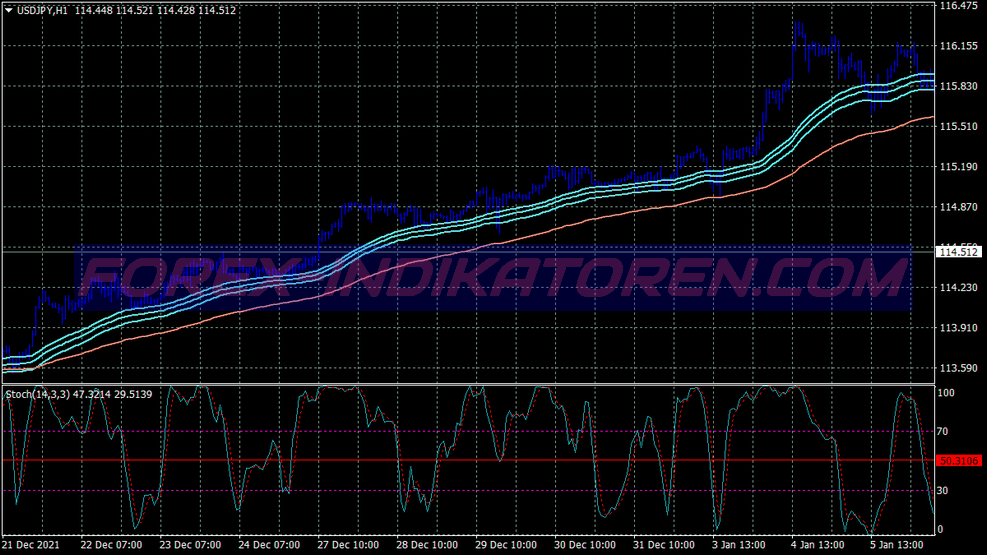
Task: Click the 5 Jan 13:00 time label
Action: coord(896,545)
